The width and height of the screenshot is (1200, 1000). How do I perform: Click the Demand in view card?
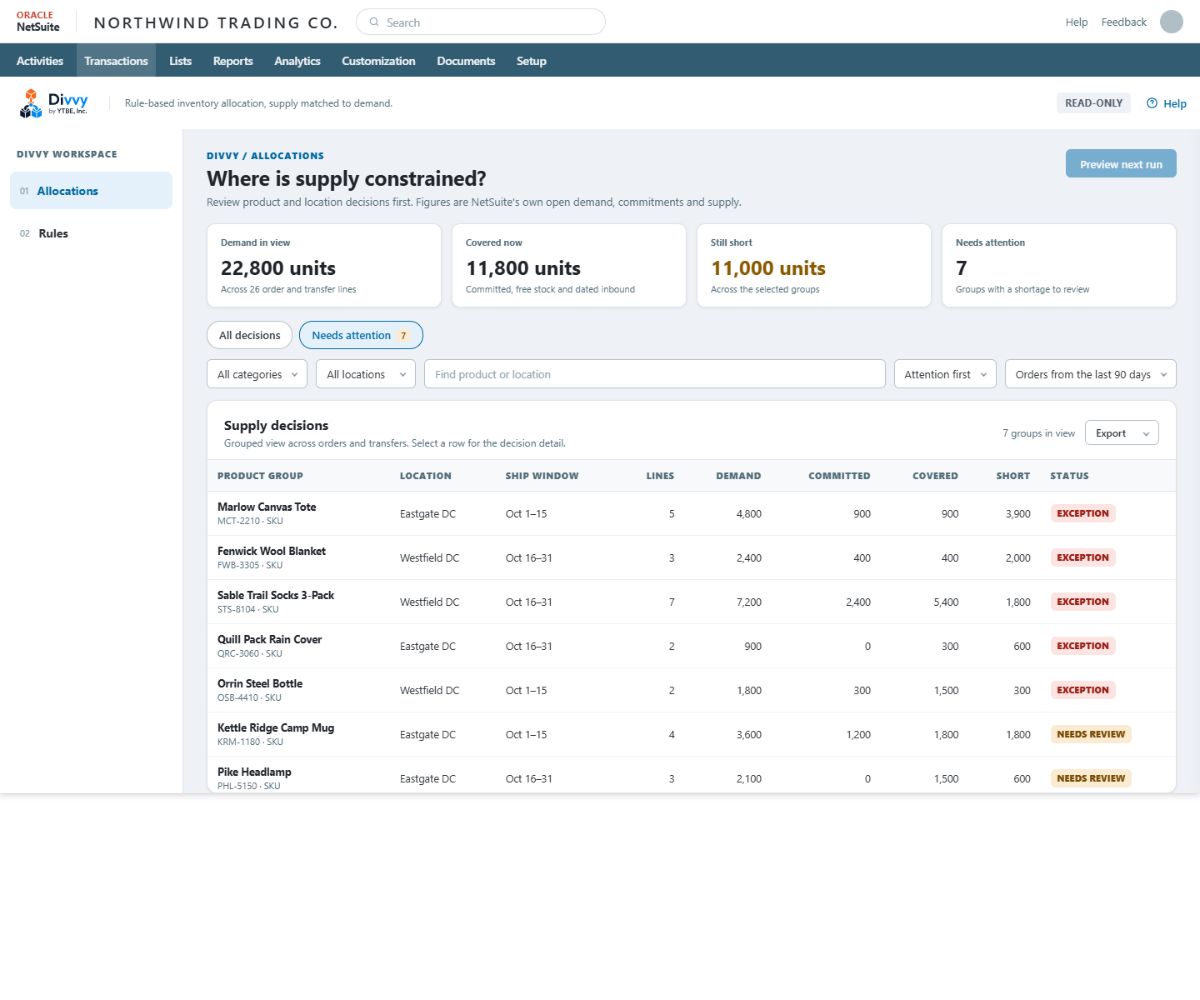[324, 265]
